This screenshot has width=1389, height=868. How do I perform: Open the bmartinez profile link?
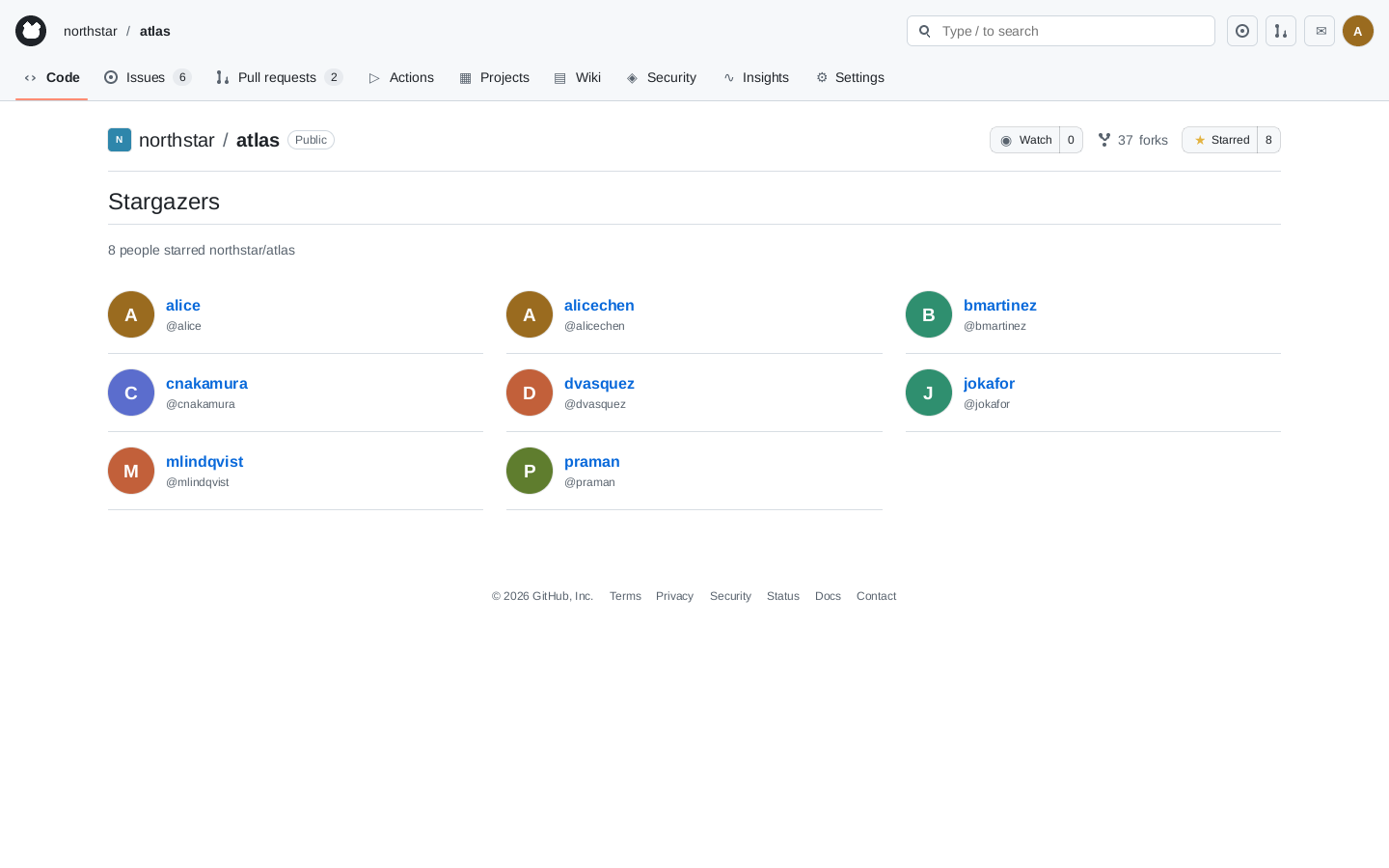tap(1000, 306)
